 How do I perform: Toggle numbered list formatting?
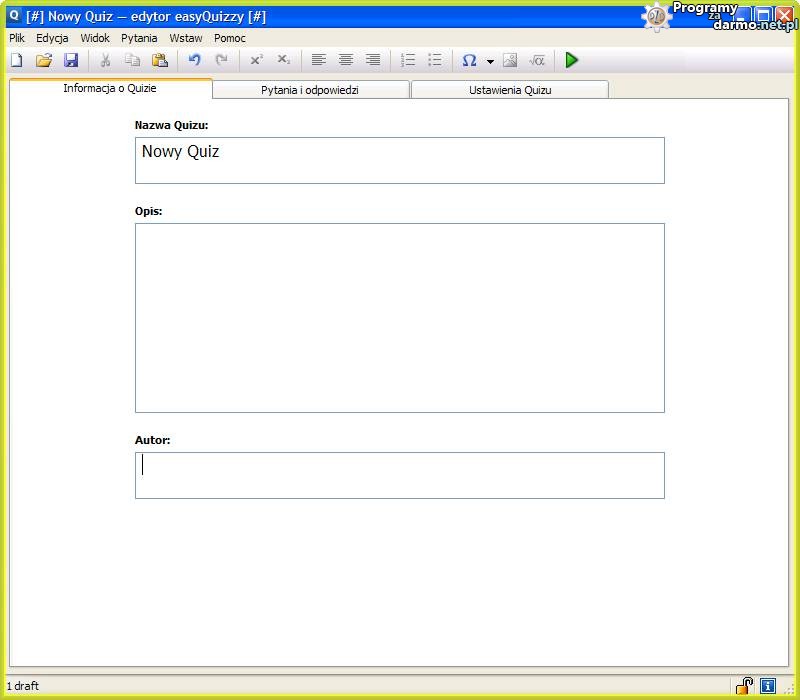tap(408, 60)
